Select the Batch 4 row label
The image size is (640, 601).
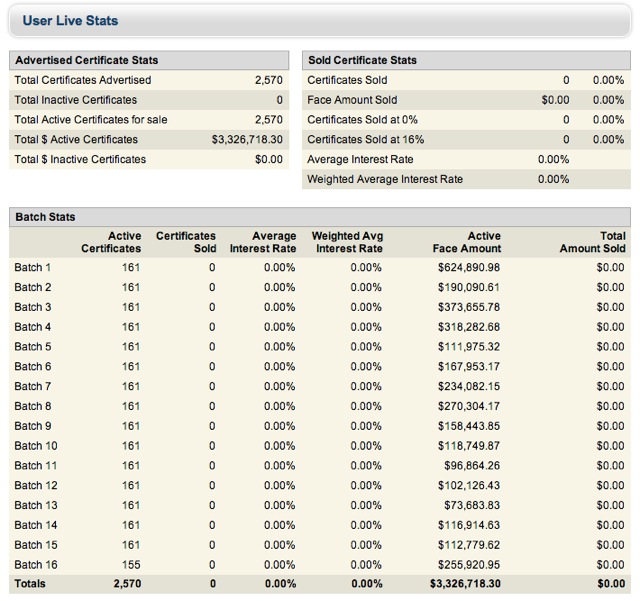(x=33, y=327)
